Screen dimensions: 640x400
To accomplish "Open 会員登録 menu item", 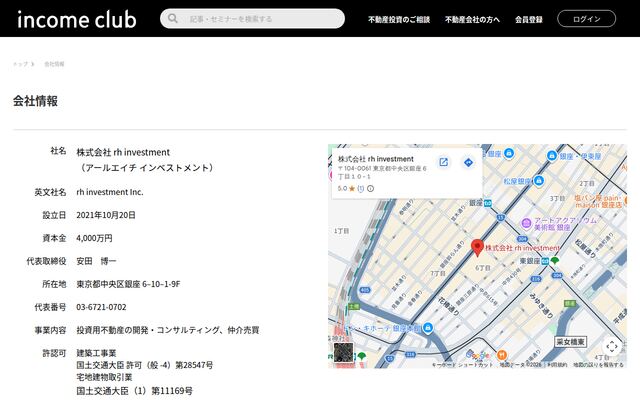I will coord(529,19).
